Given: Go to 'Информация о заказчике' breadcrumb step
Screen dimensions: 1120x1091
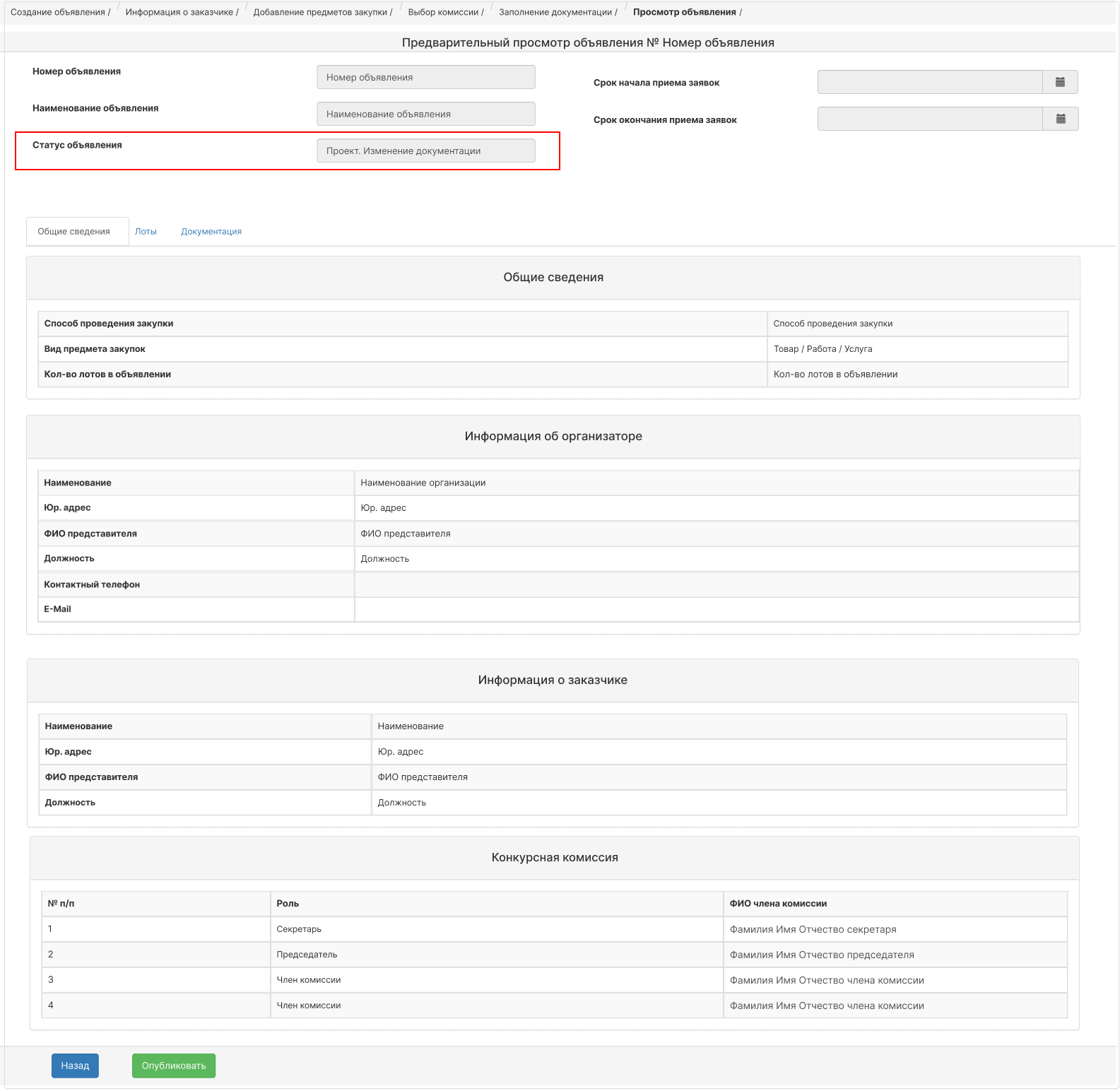Looking at the screenshot, I should point(179,12).
